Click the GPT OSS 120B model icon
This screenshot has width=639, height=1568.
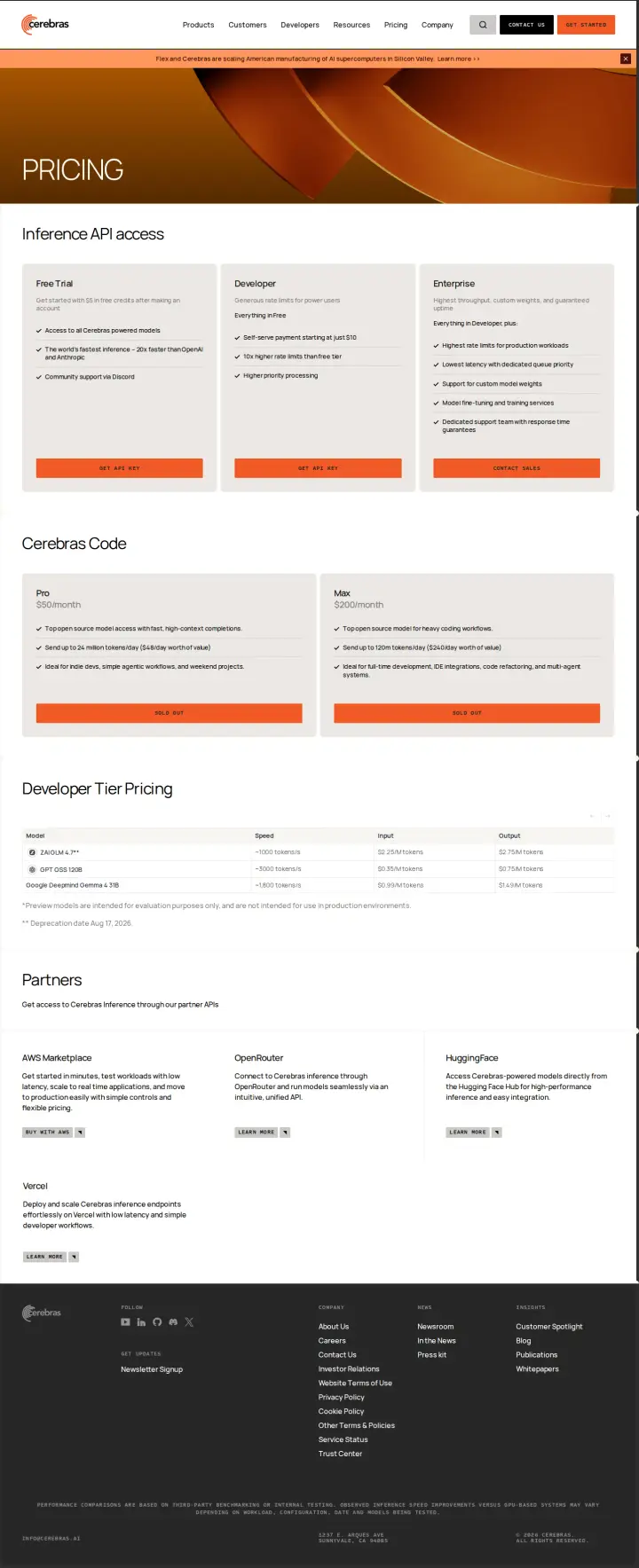32,869
